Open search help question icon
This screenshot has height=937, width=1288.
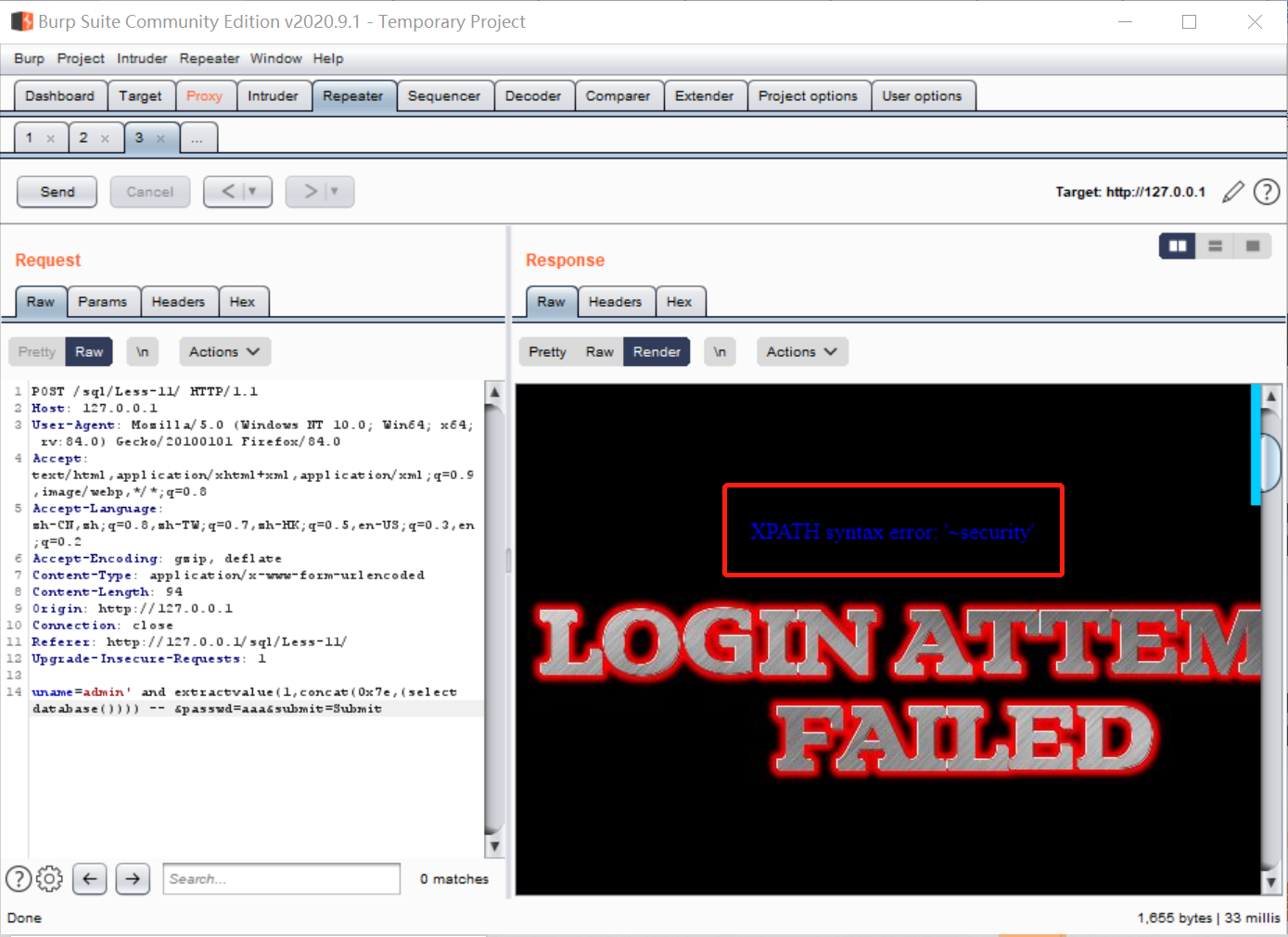(18, 879)
